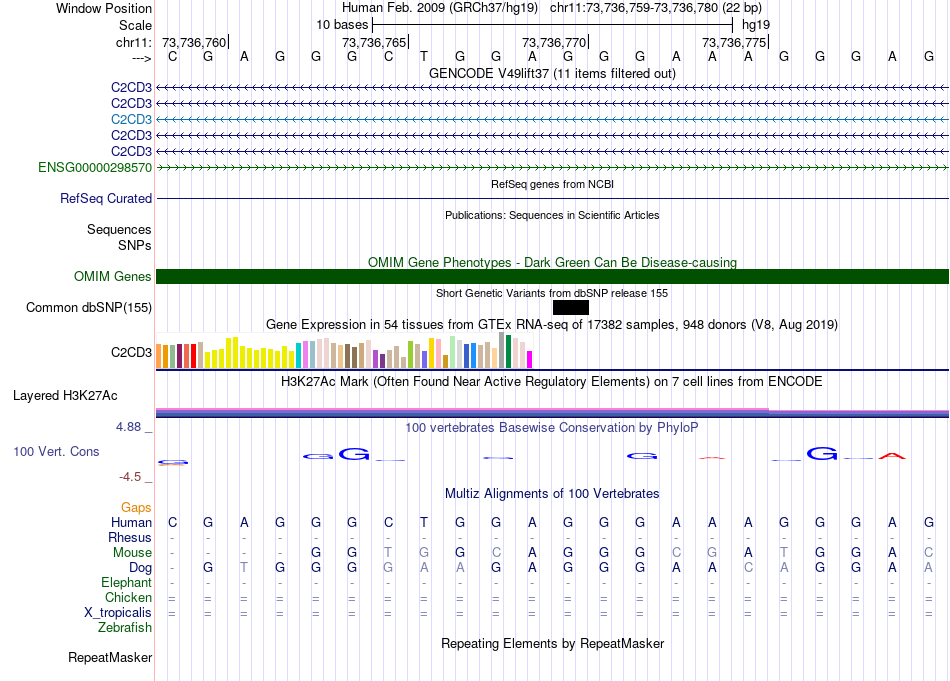Click Repeating Elements by RepeatMasker title
Viewport: 950px width, 681px height.
point(552,643)
